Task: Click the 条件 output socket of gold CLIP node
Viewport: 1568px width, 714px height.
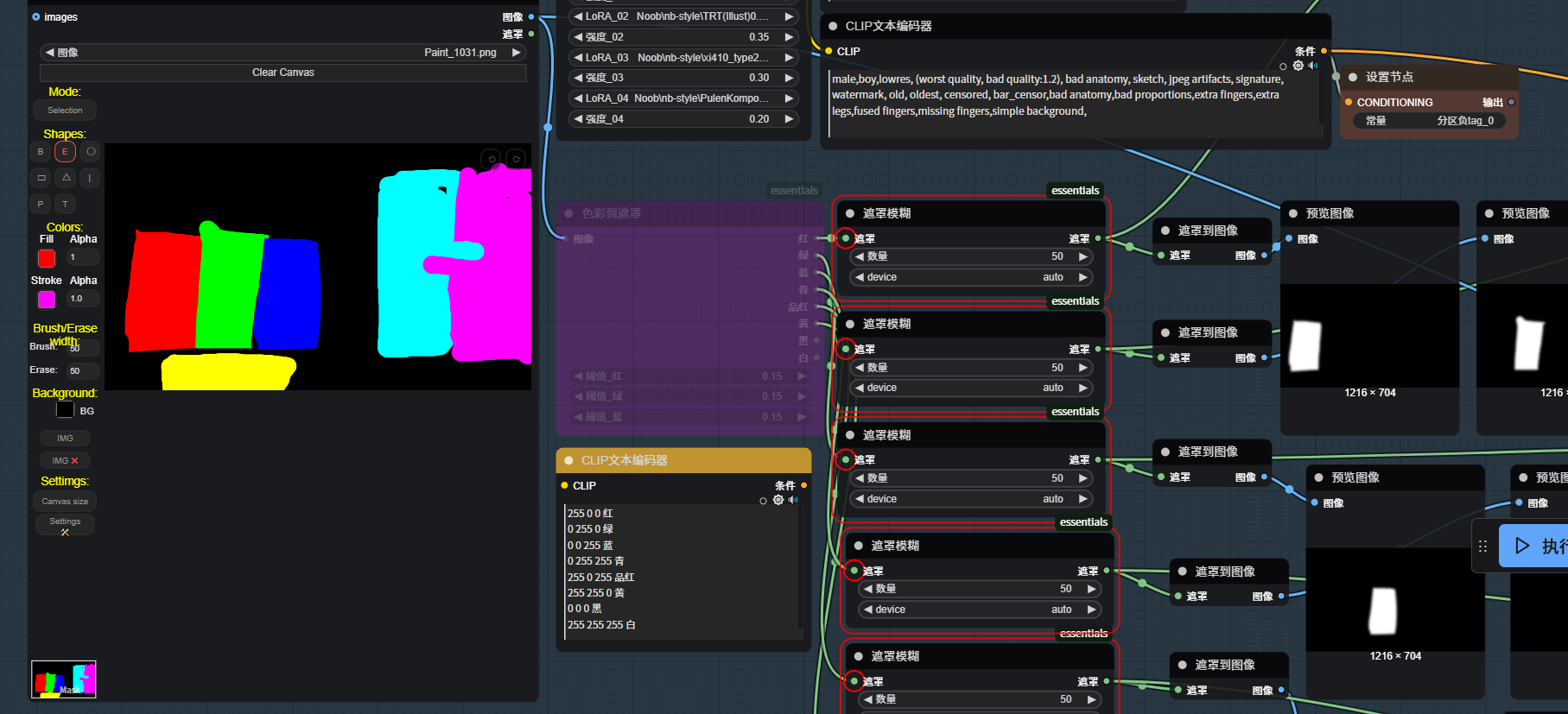Action: (803, 485)
